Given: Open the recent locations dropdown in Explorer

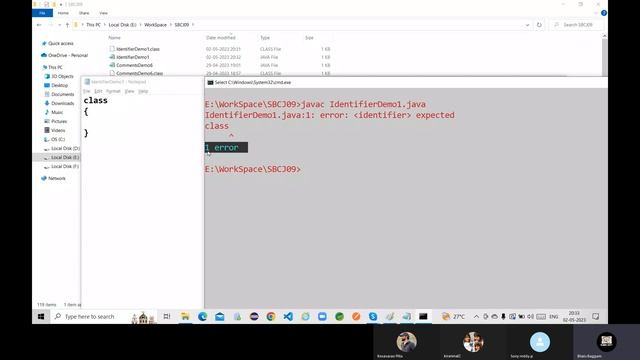Looking at the screenshot, I should 59,25.
